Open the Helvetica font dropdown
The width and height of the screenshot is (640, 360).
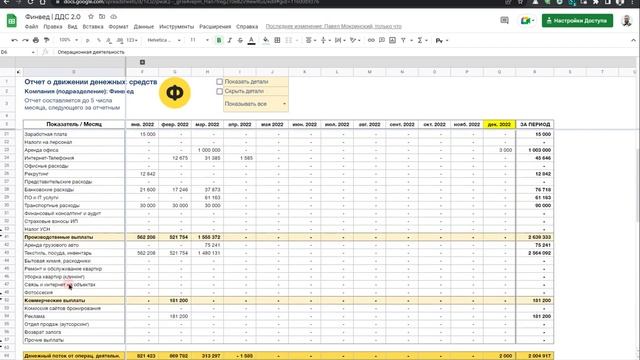(x=164, y=40)
